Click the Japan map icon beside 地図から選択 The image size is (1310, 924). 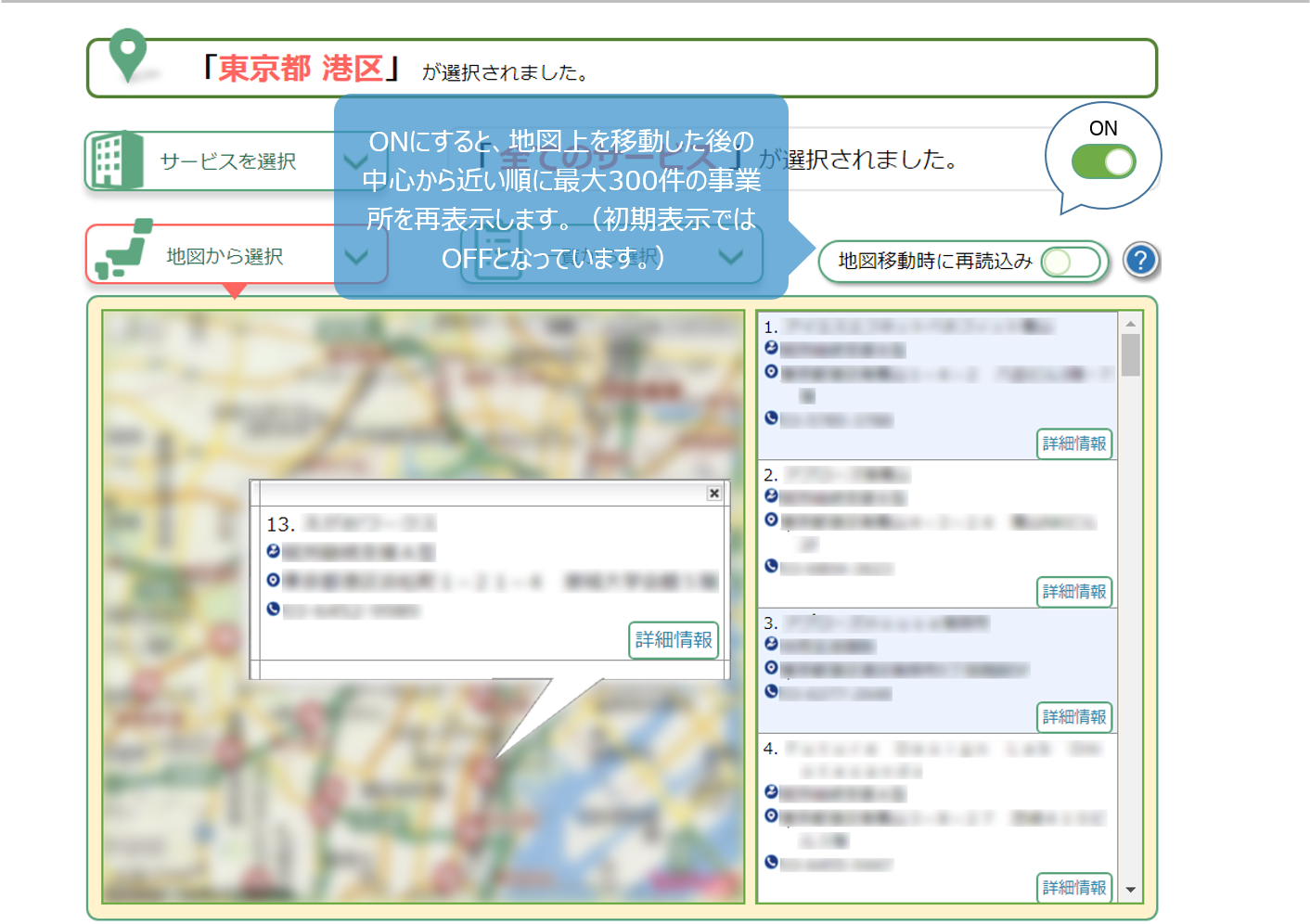[x=123, y=249]
